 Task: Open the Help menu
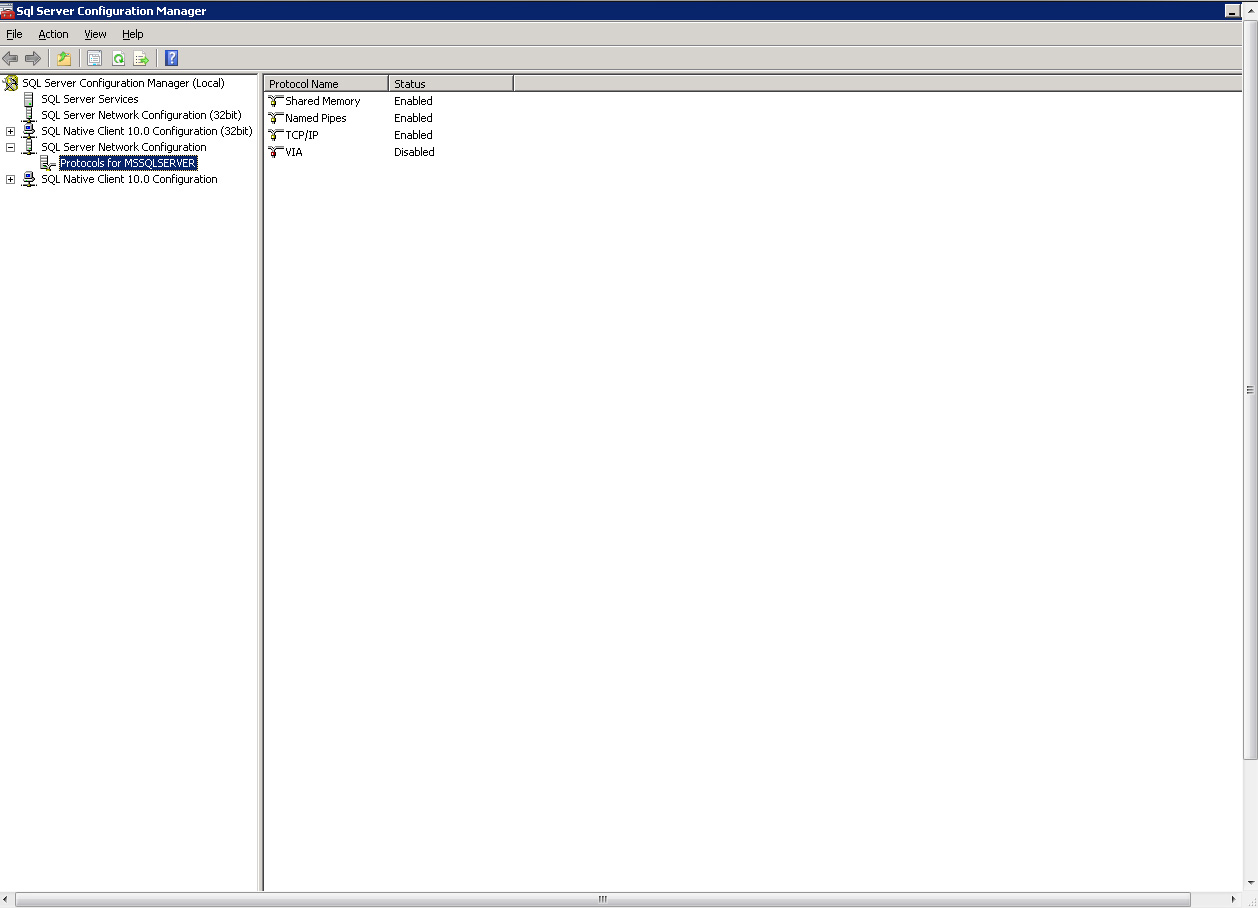coord(133,34)
